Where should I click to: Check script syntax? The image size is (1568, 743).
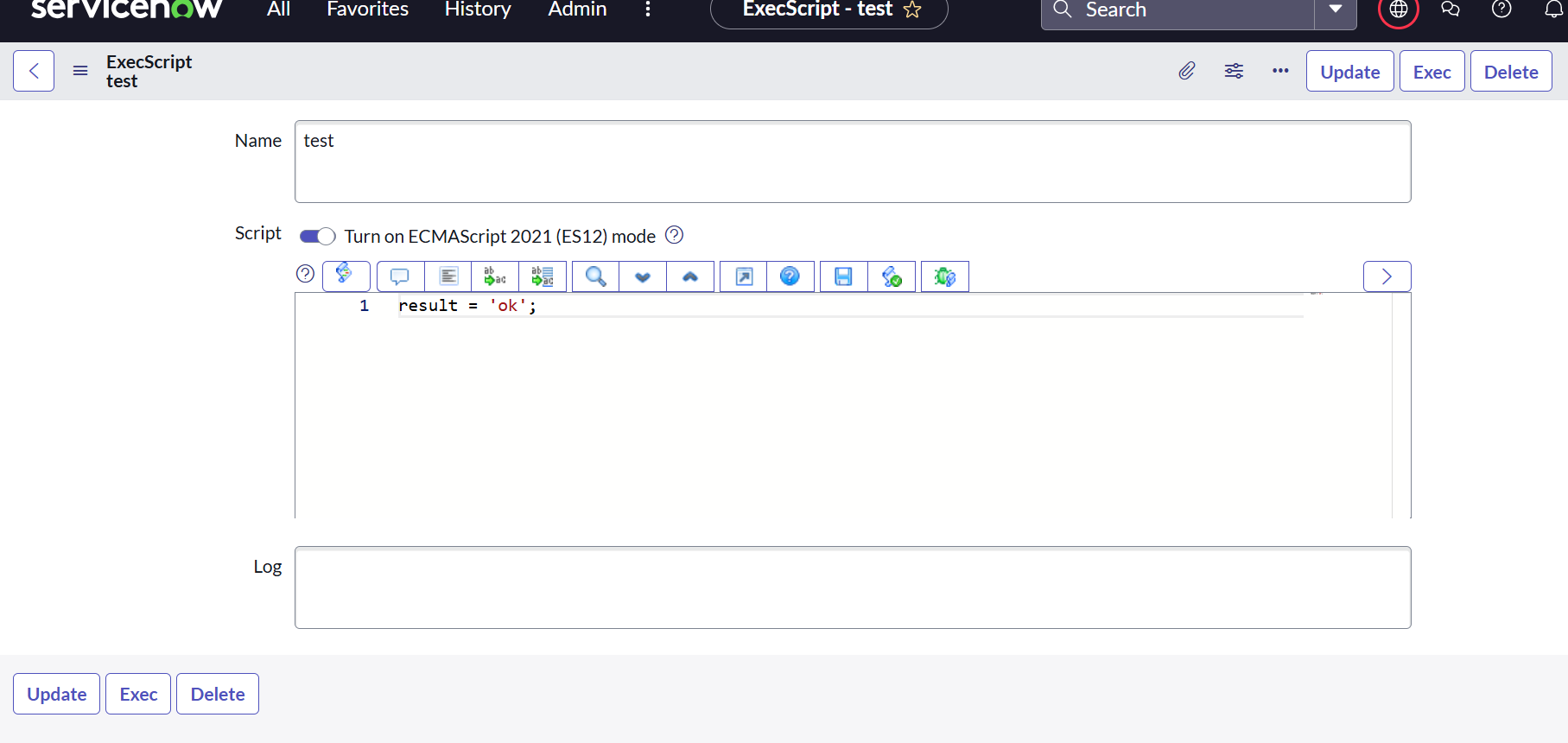(x=892, y=276)
